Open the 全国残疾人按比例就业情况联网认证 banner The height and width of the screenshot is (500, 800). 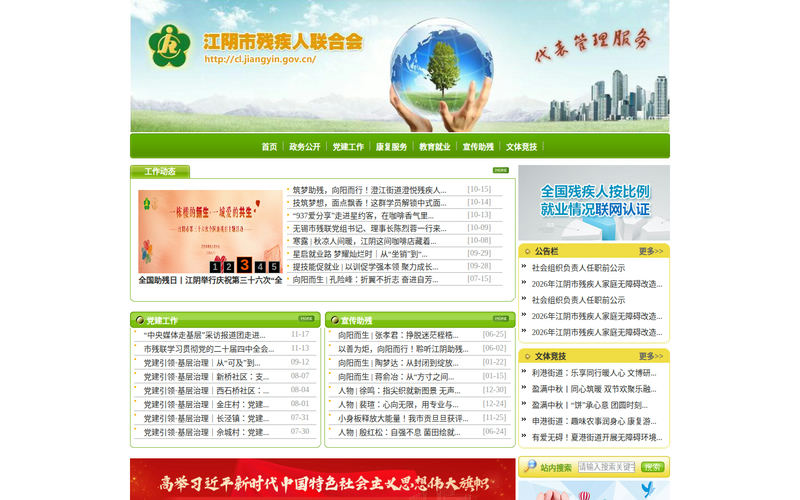pos(594,203)
